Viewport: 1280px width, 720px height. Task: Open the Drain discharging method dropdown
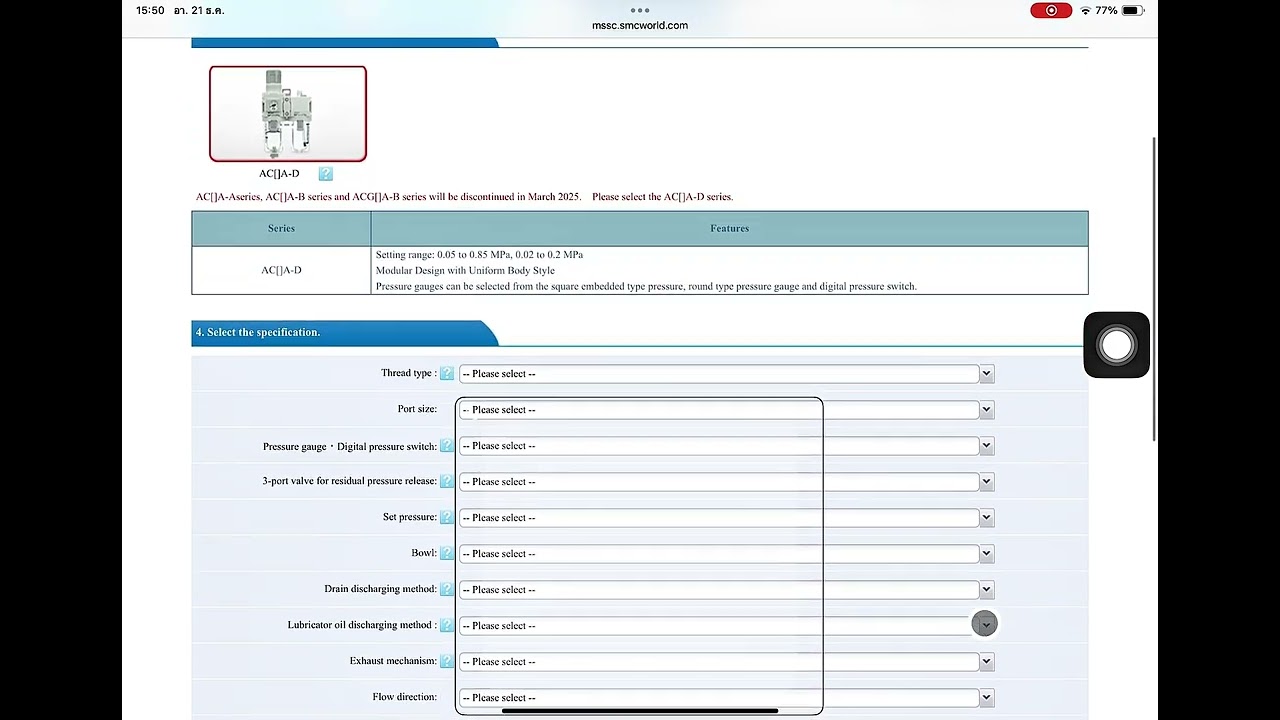(726, 589)
